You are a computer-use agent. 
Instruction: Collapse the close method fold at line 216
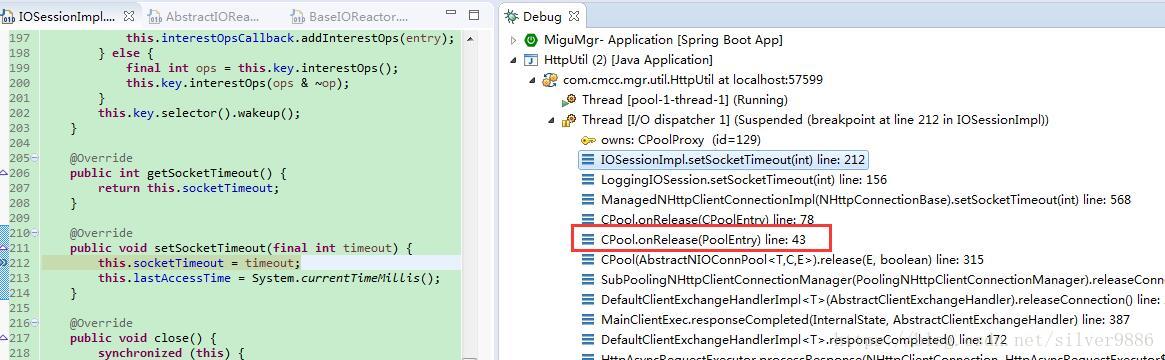[36, 323]
